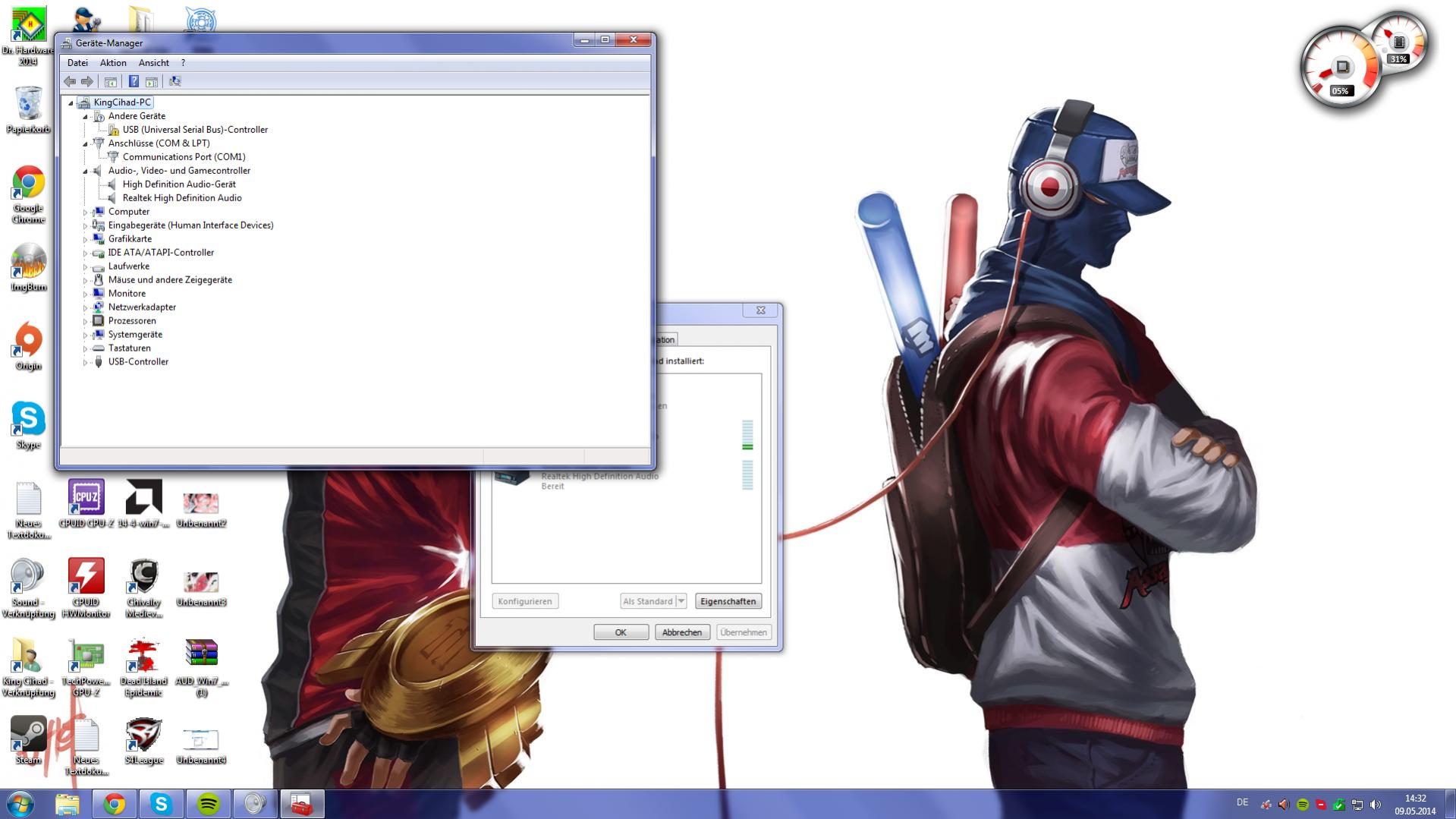Open the Datei menu
Screen dimensions: 1456x819
click(77, 63)
